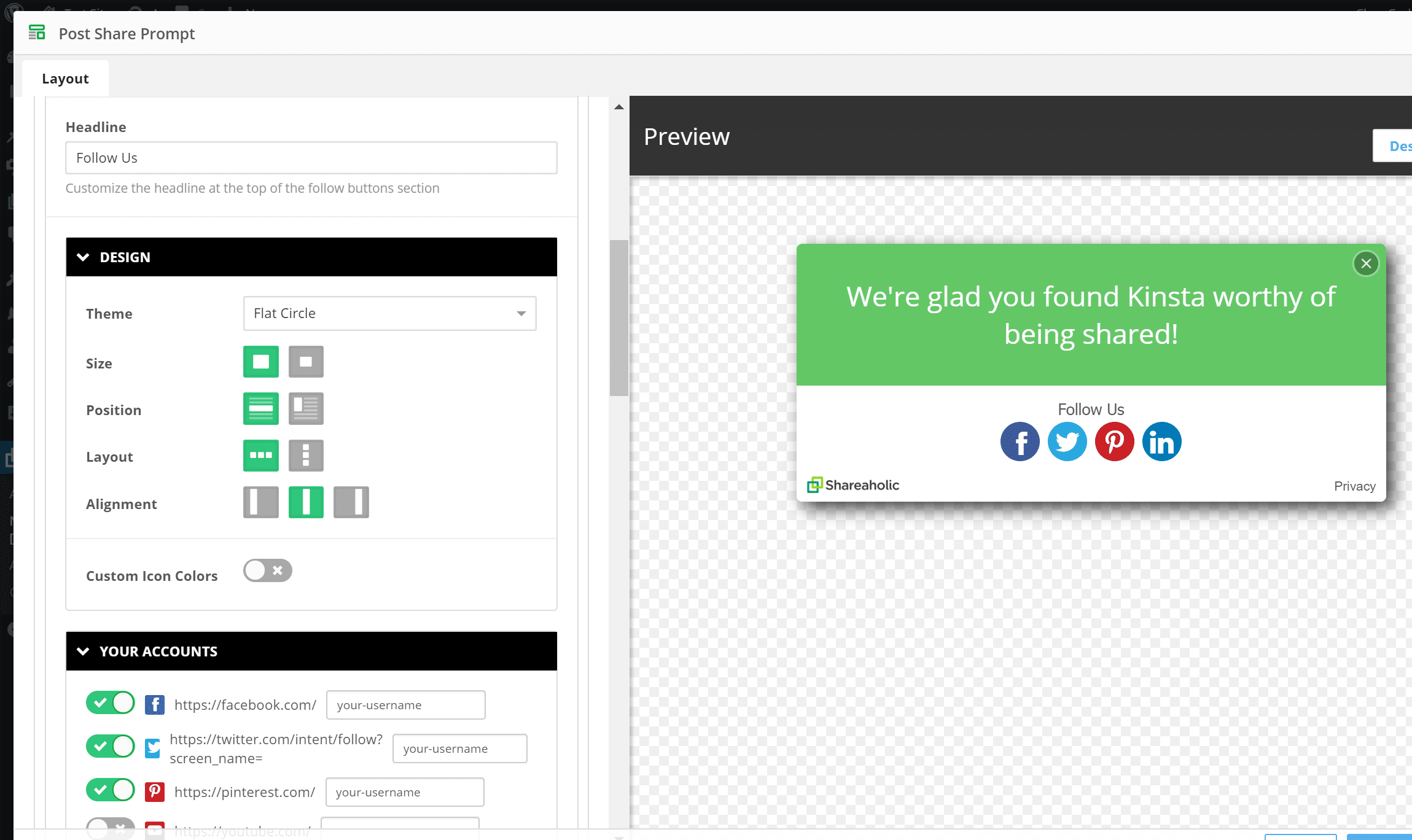Click the large size layout icon
Image resolution: width=1412 pixels, height=840 pixels.
click(260, 361)
